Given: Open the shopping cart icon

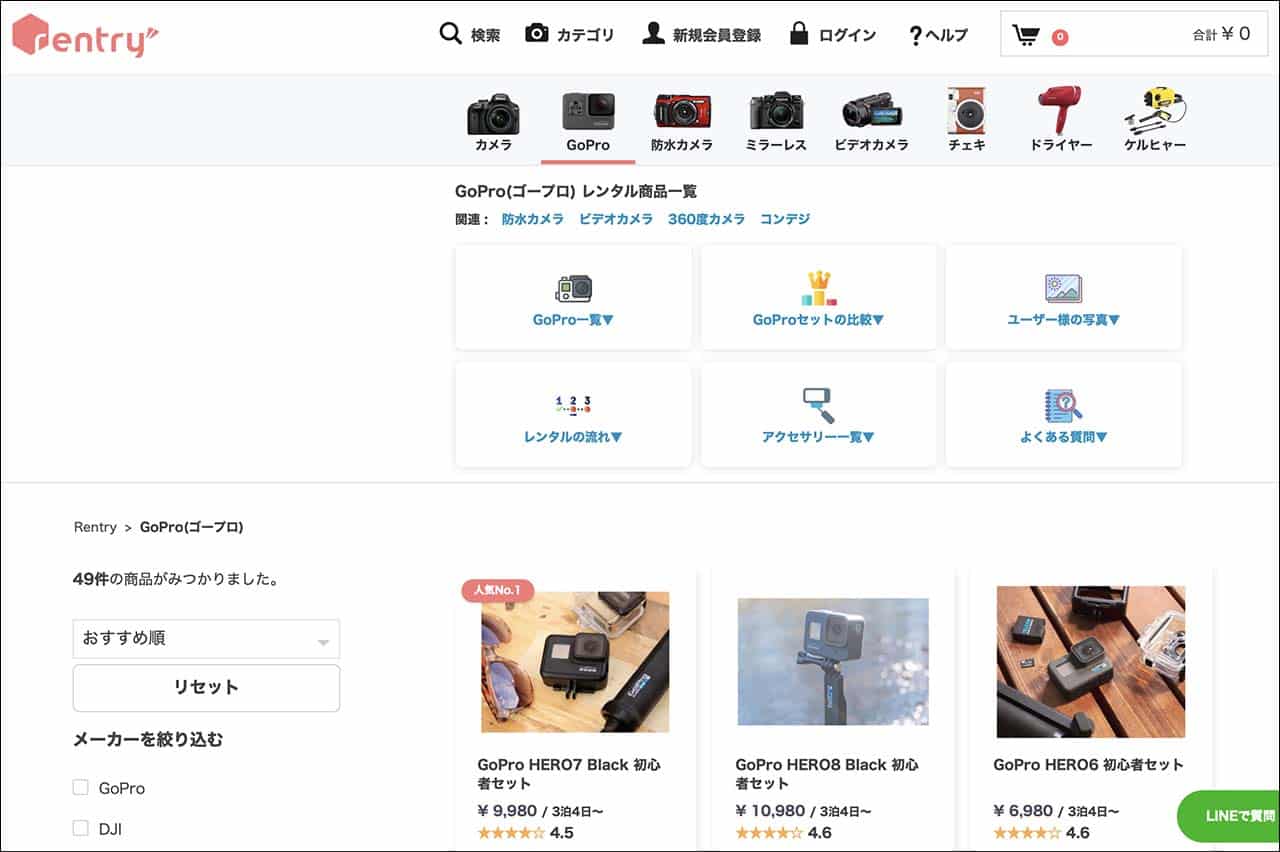Looking at the screenshot, I should click(1025, 36).
